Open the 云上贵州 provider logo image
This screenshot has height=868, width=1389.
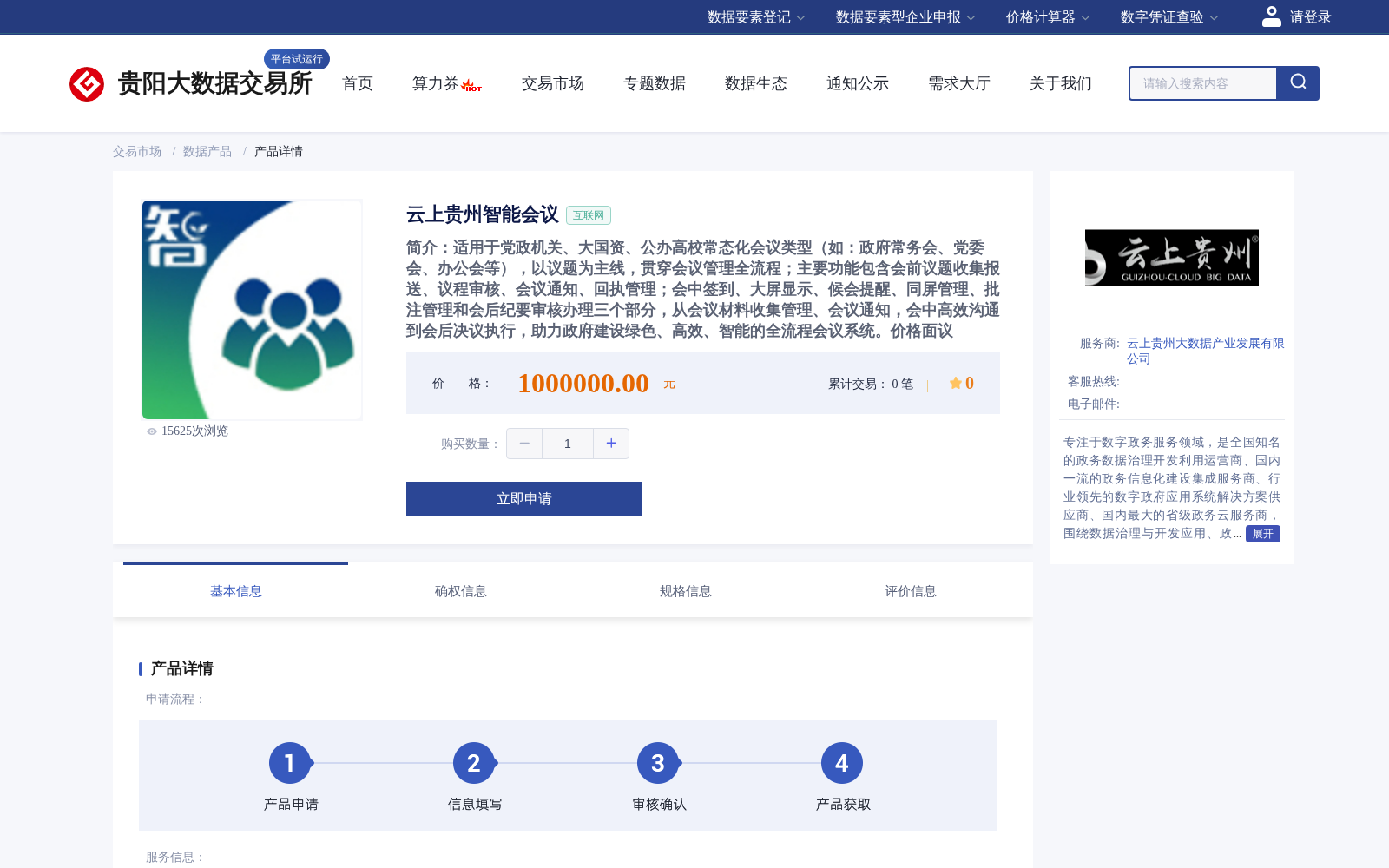click(x=1172, y=258)
